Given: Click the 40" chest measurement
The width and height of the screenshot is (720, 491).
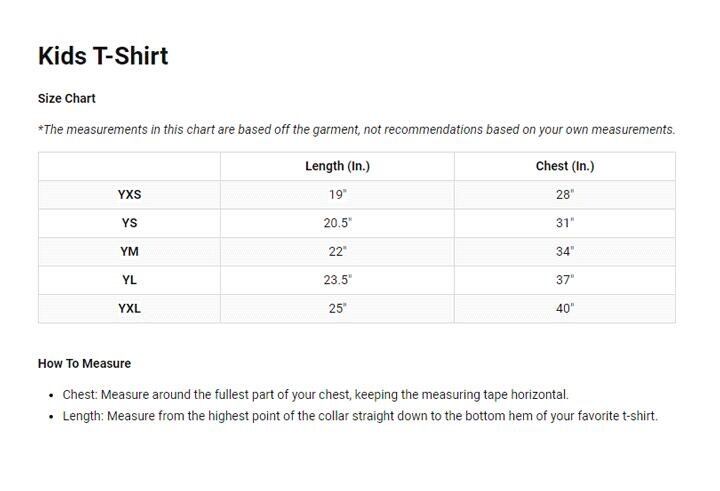Looking at the screenshot, I should pyautogui.click(x=565, y=308).
